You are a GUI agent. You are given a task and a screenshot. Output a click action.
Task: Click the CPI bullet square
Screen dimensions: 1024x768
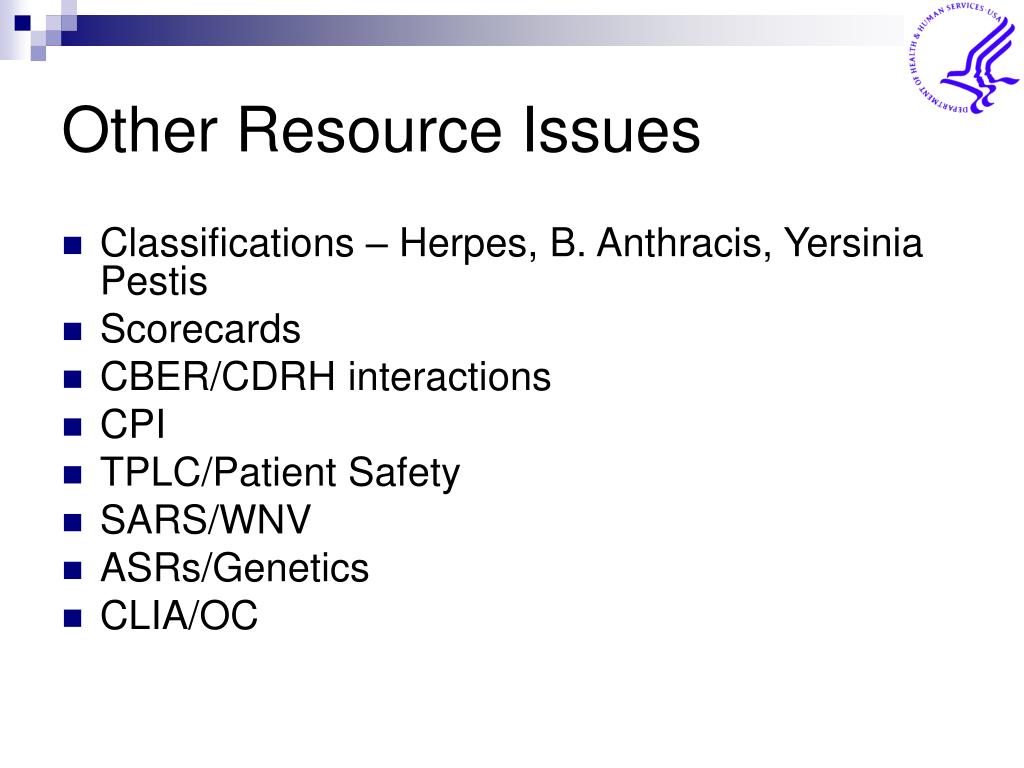point(72,427)
